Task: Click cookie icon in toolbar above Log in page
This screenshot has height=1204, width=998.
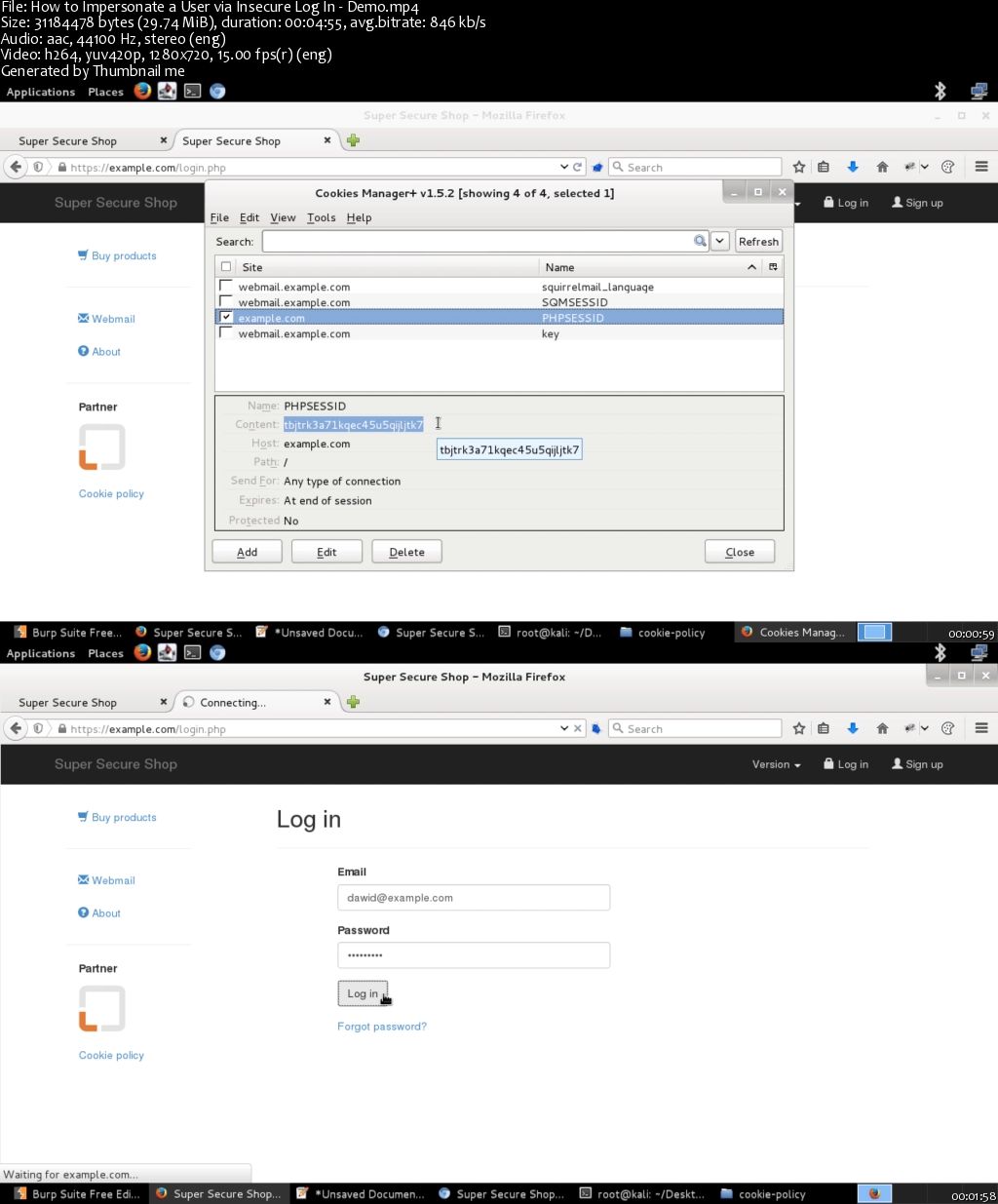Action: pos(947,728)
